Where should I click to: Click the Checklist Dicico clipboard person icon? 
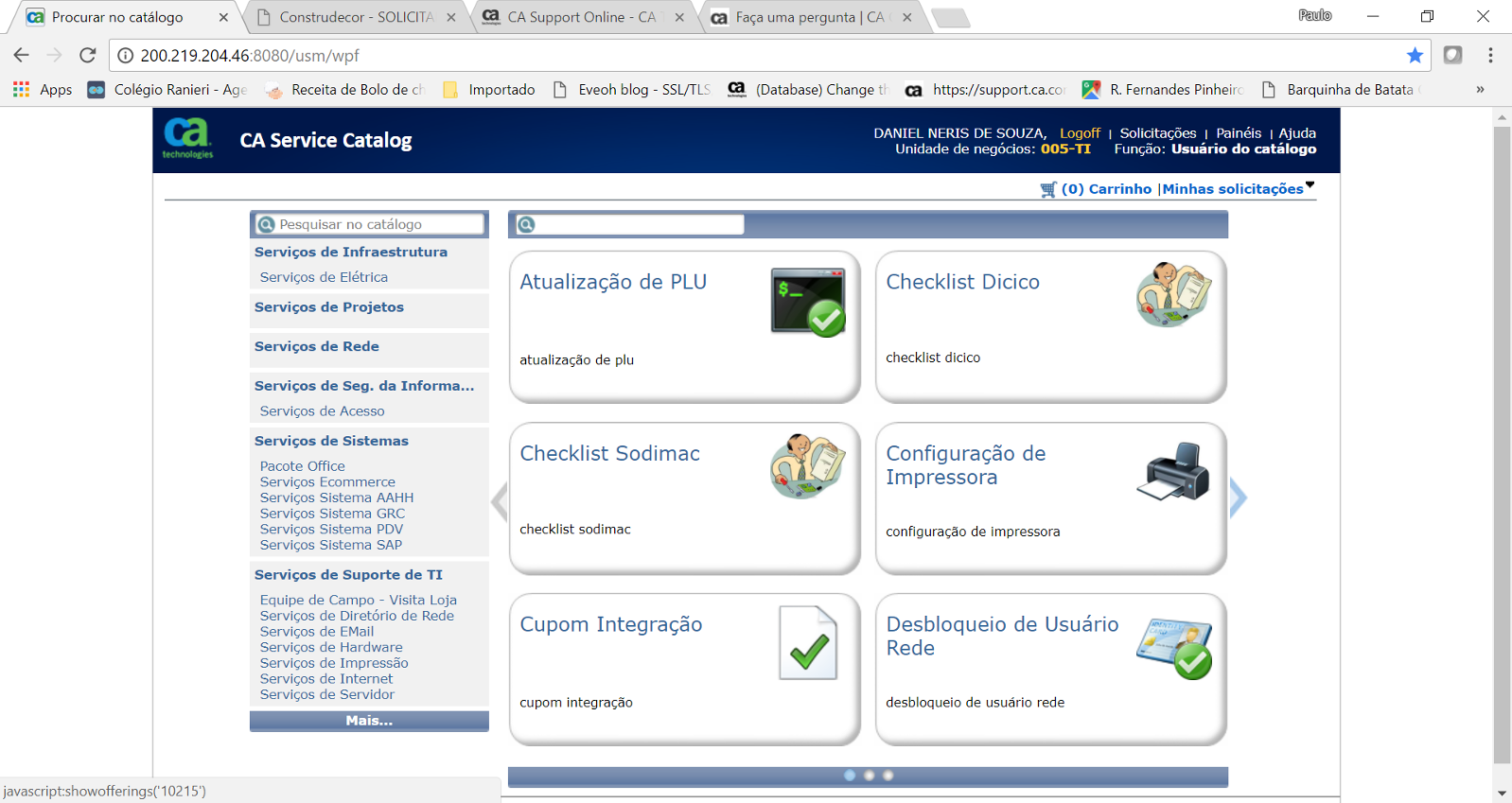pos(1174,295)
